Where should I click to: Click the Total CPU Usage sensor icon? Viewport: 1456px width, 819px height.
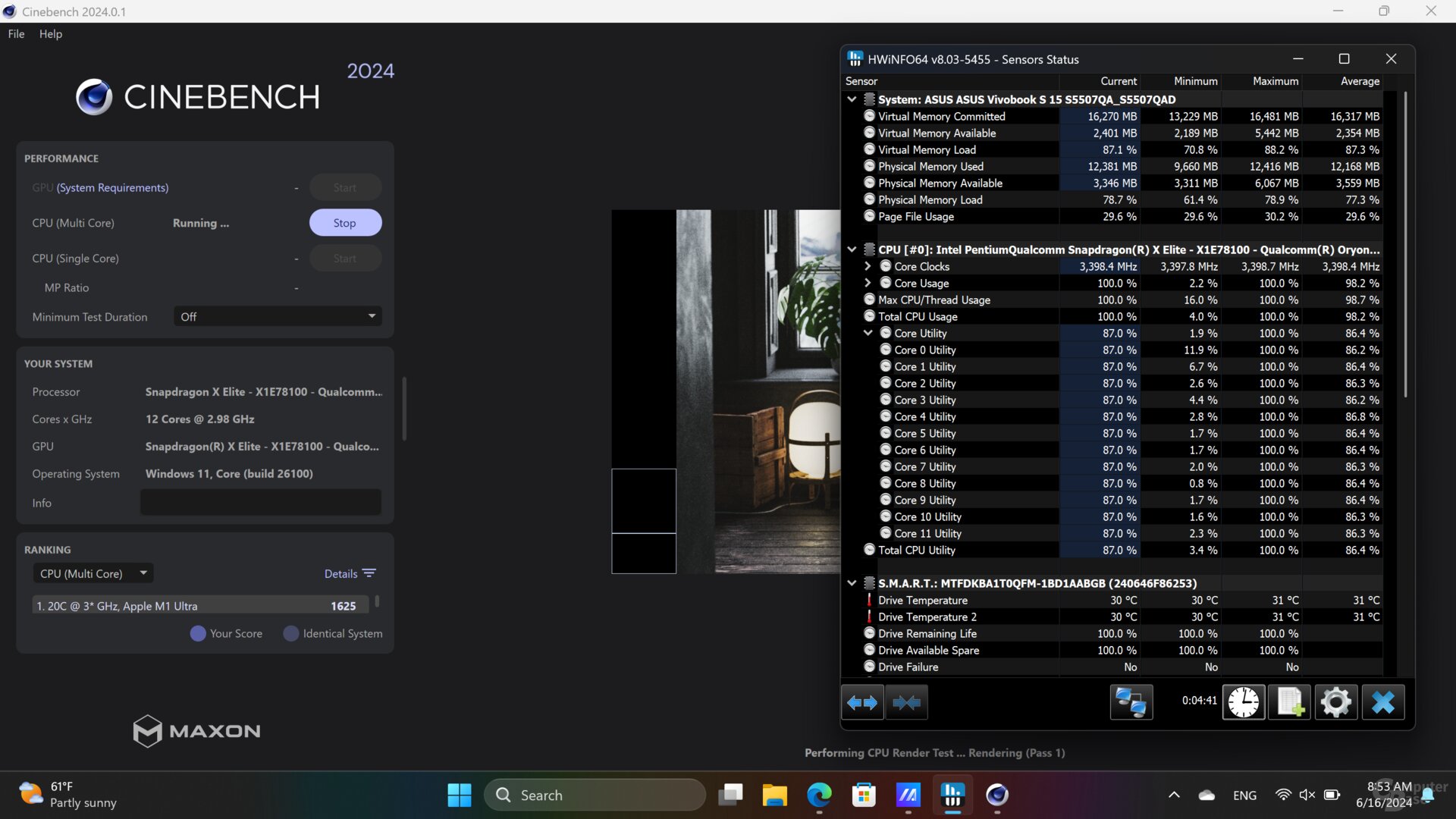(869, 316)
